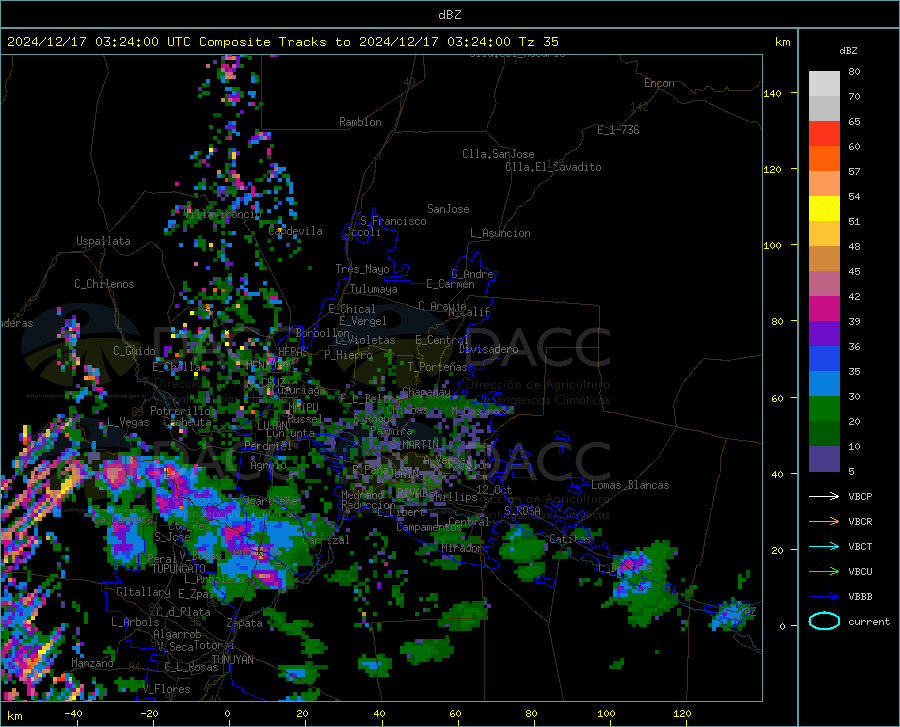This screenshot has width=900, height=727.
Task: Click the 'L_Vegas' map label
Action: point(128,422)
